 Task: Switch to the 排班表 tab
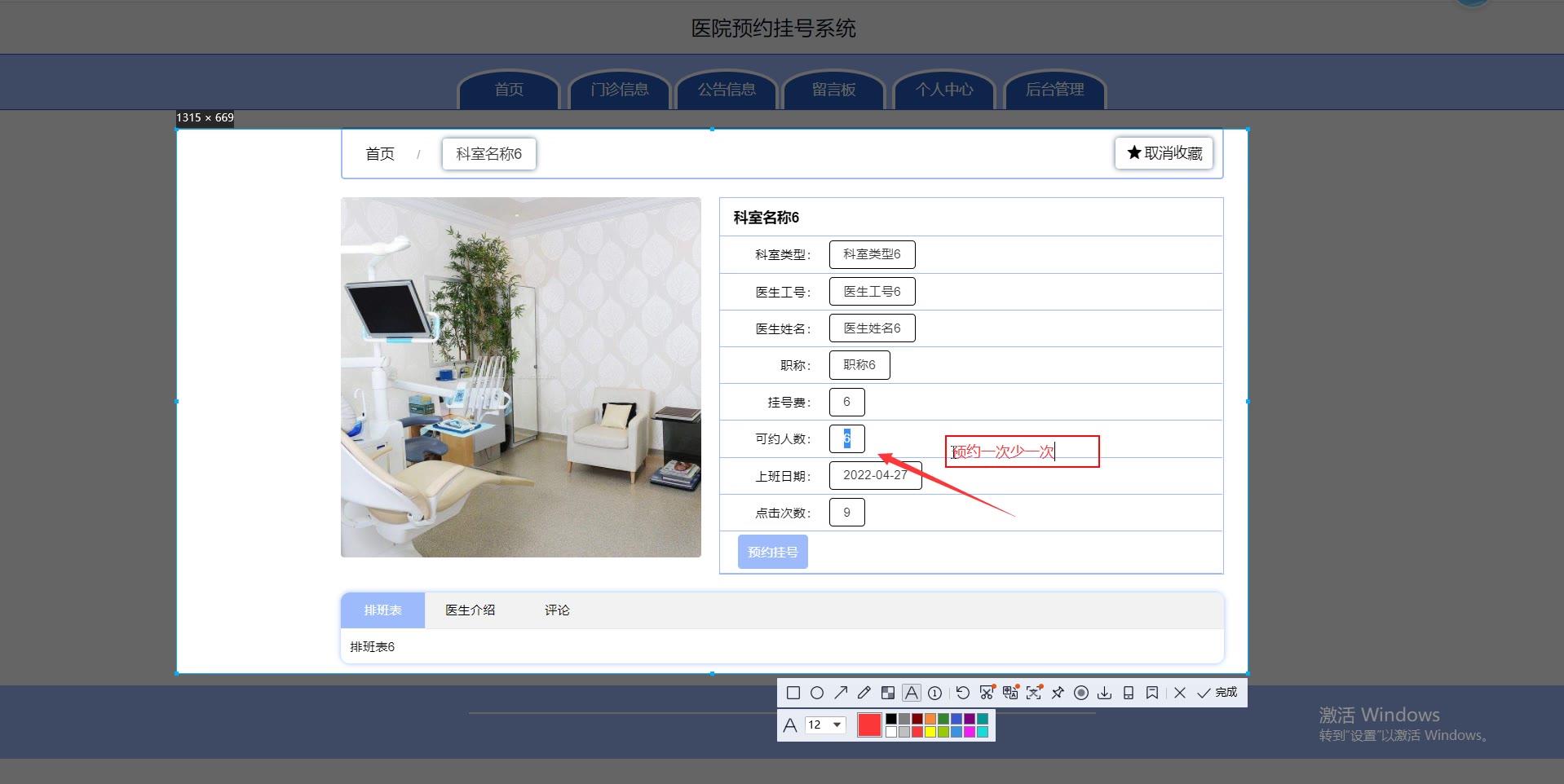tap(382, 610)
